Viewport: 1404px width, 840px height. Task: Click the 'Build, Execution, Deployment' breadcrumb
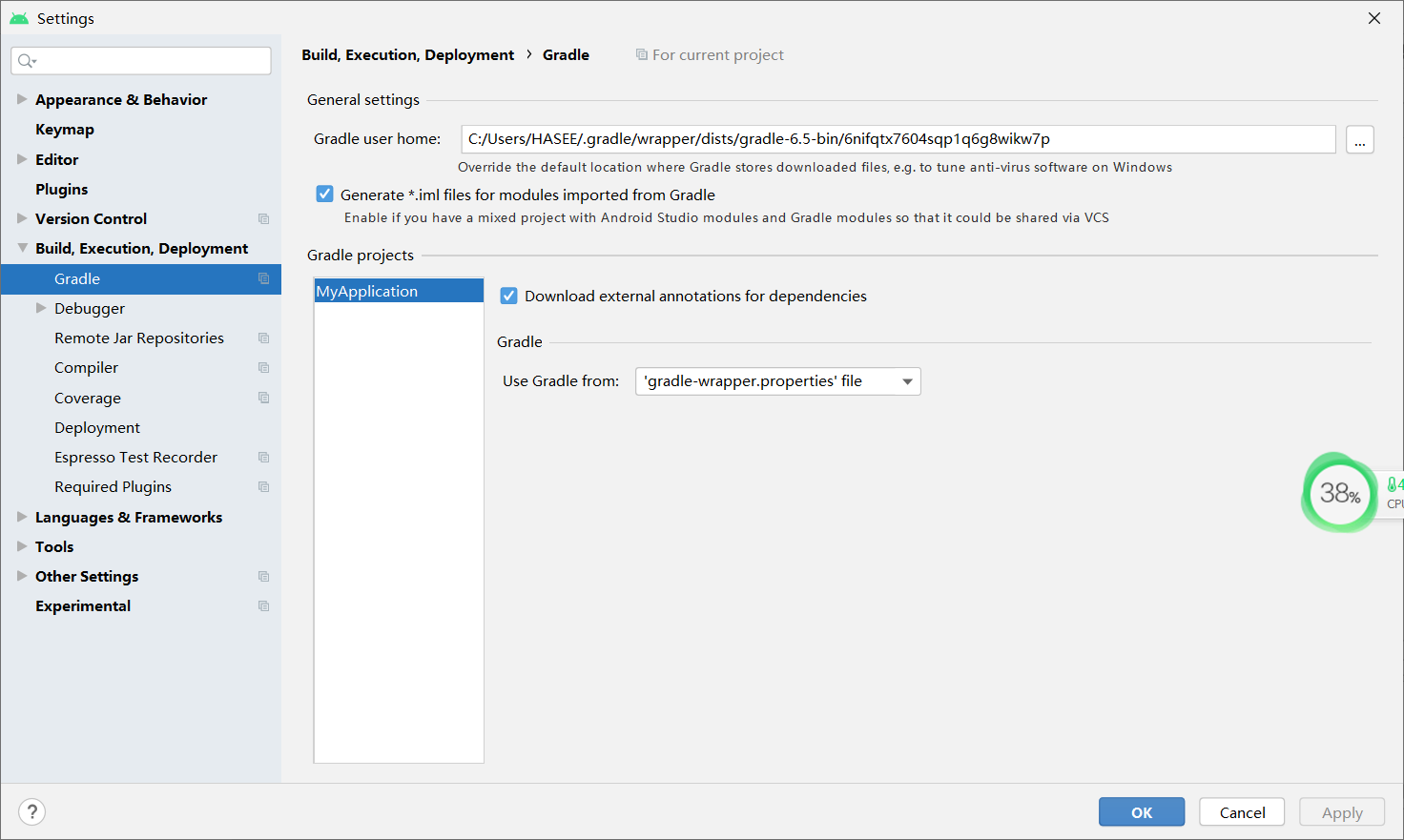407,54
